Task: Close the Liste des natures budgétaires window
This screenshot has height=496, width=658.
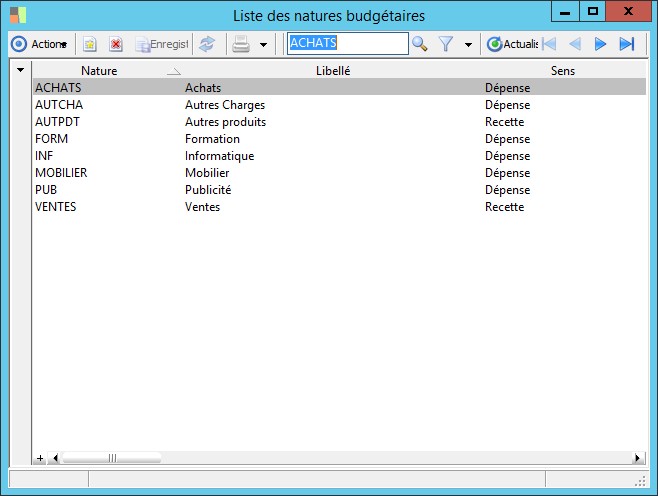Action: point(628,12)
